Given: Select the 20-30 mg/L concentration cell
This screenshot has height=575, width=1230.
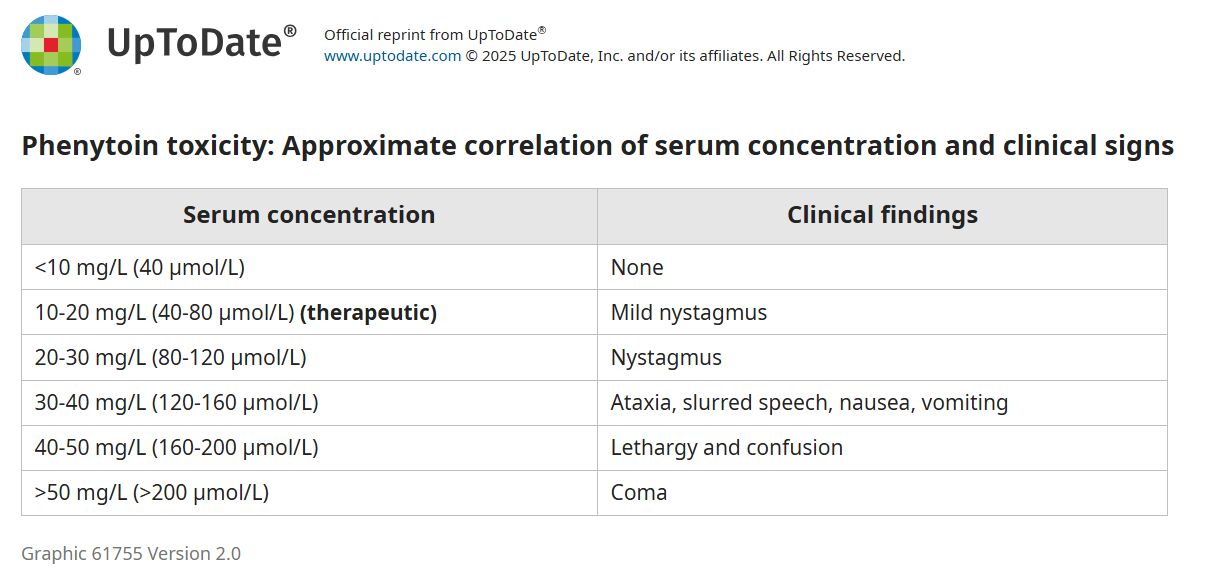Looking at the screenshot, I should 170,358.
